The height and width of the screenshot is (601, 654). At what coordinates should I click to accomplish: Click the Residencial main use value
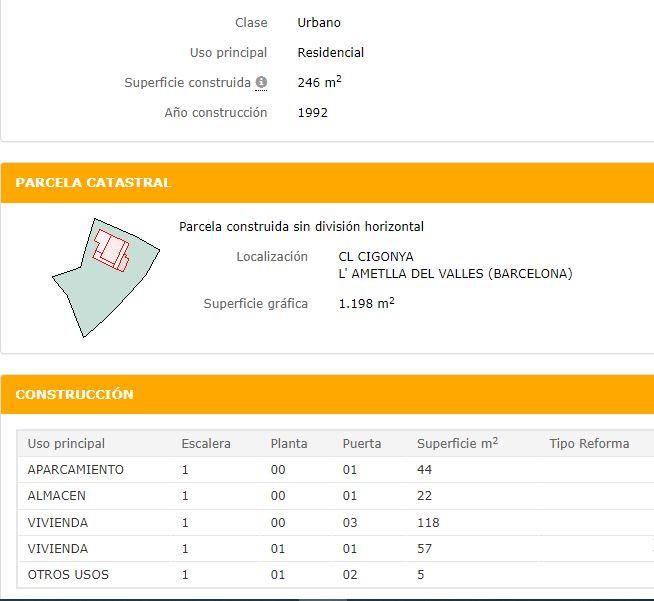[x=331, y=53]
